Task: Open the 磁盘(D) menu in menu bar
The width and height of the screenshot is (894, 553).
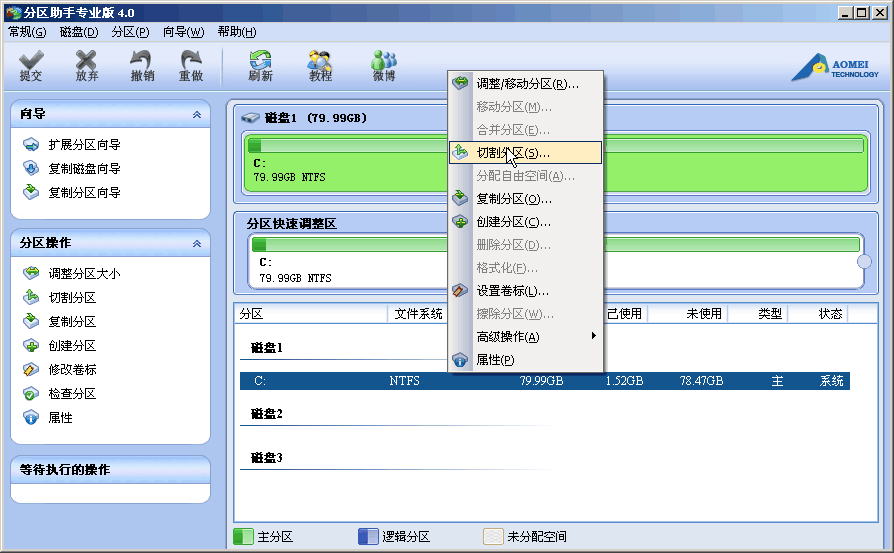Action: click(x=79, y=32)
